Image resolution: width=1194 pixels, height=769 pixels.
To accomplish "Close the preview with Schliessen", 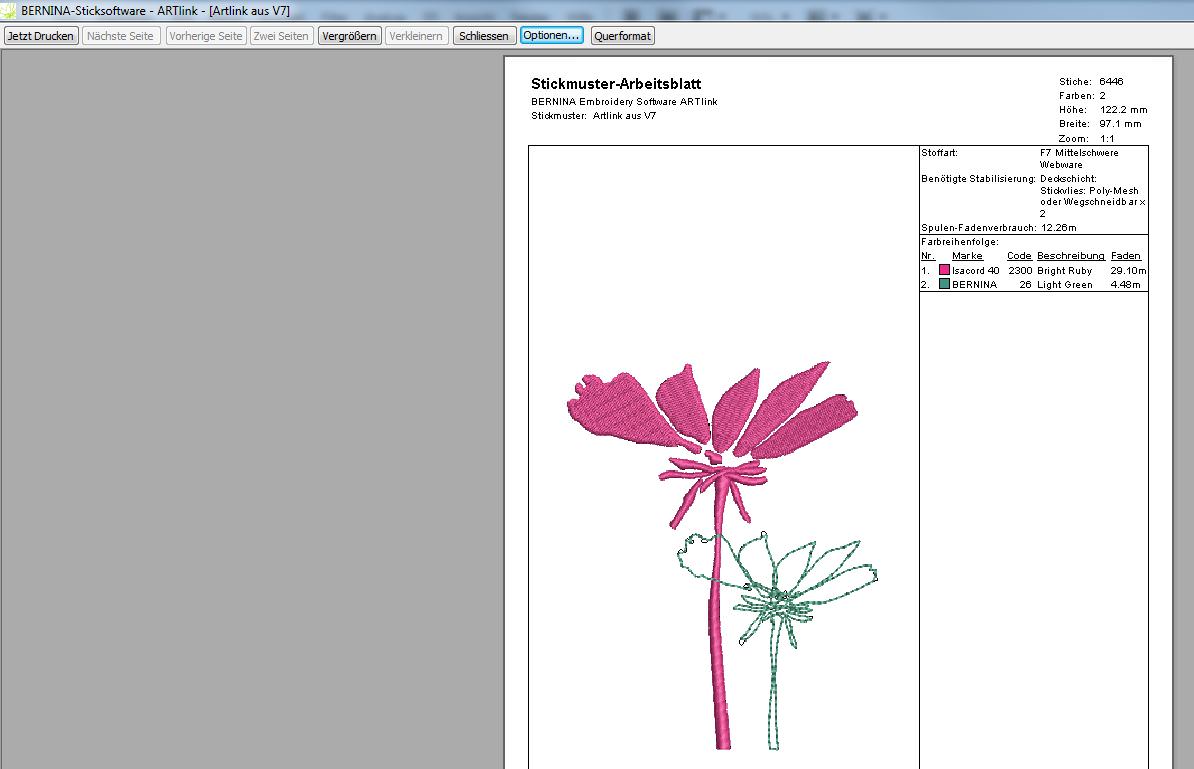I will (x=484, y=36).
